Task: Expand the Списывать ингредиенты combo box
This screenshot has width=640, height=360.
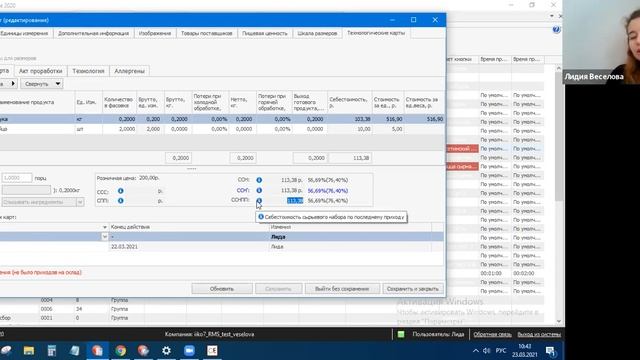Action: click(80, 202)
